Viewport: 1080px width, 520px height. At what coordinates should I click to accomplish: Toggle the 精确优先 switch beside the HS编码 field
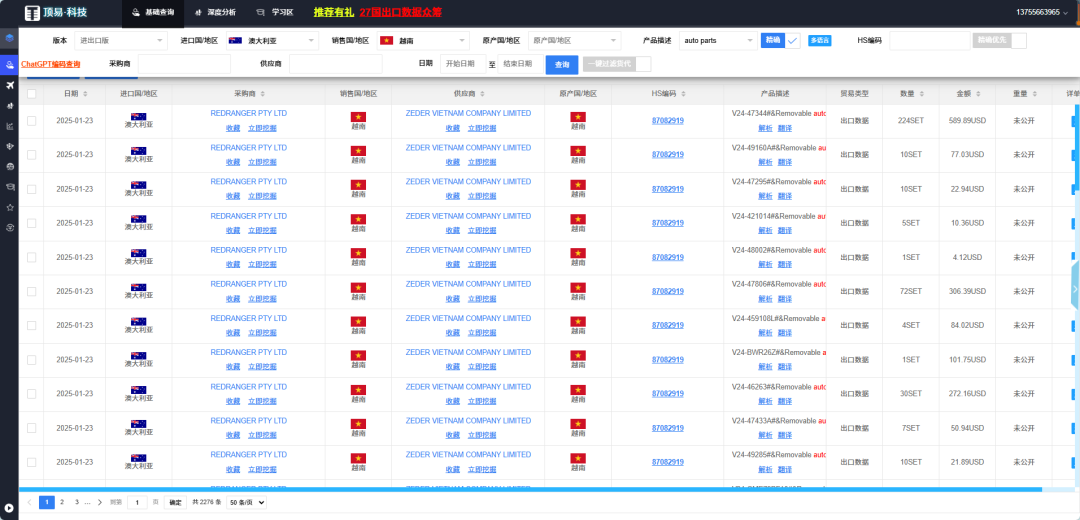(x=999, y=41)
